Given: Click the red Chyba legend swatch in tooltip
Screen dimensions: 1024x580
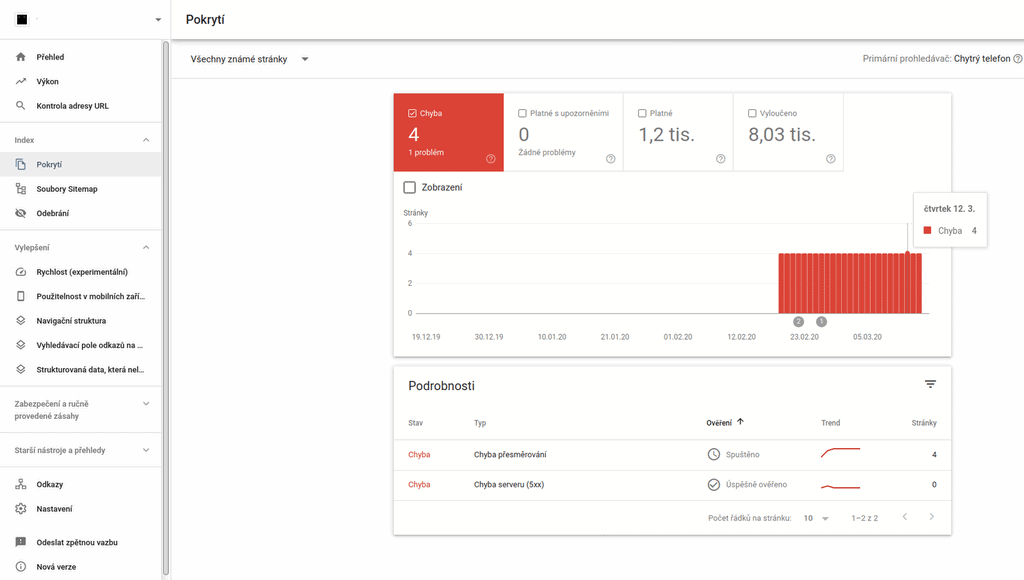Looking at the screenshot, I should pos(927,231).
